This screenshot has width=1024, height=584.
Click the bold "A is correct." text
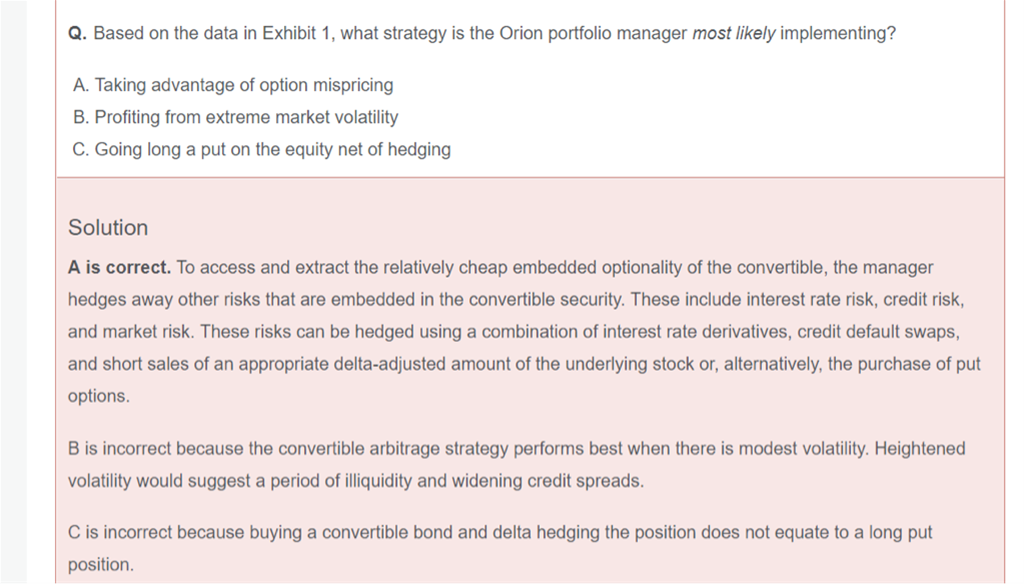(120, 267)
